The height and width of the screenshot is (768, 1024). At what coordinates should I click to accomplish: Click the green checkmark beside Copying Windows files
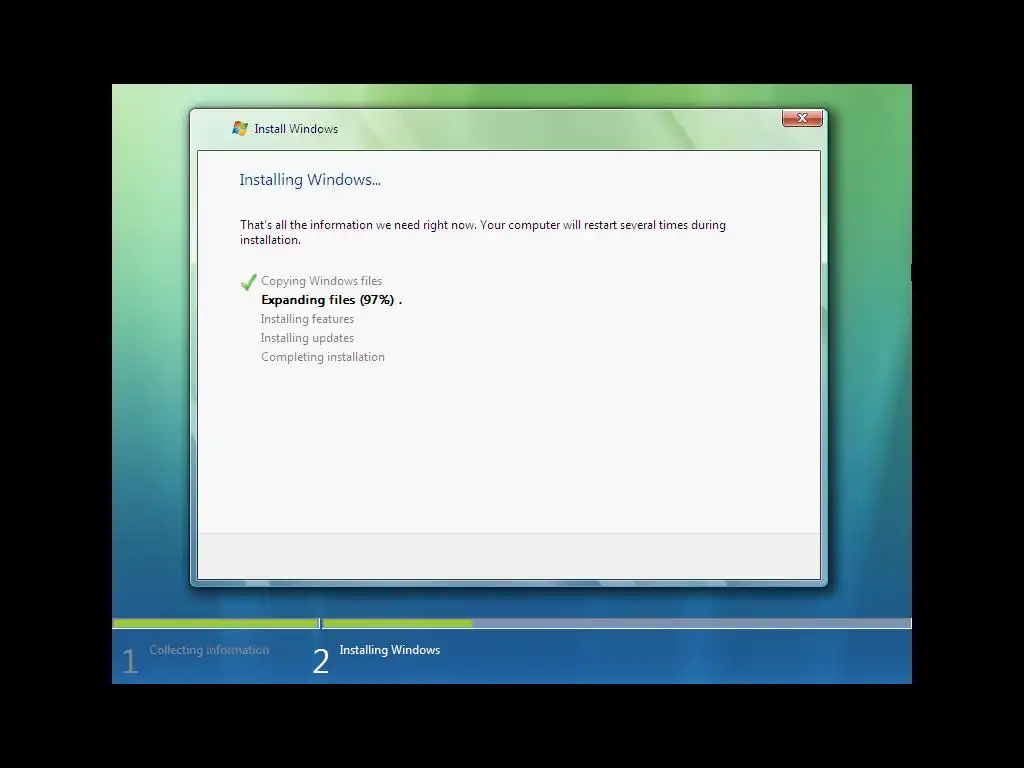point(248,282)
